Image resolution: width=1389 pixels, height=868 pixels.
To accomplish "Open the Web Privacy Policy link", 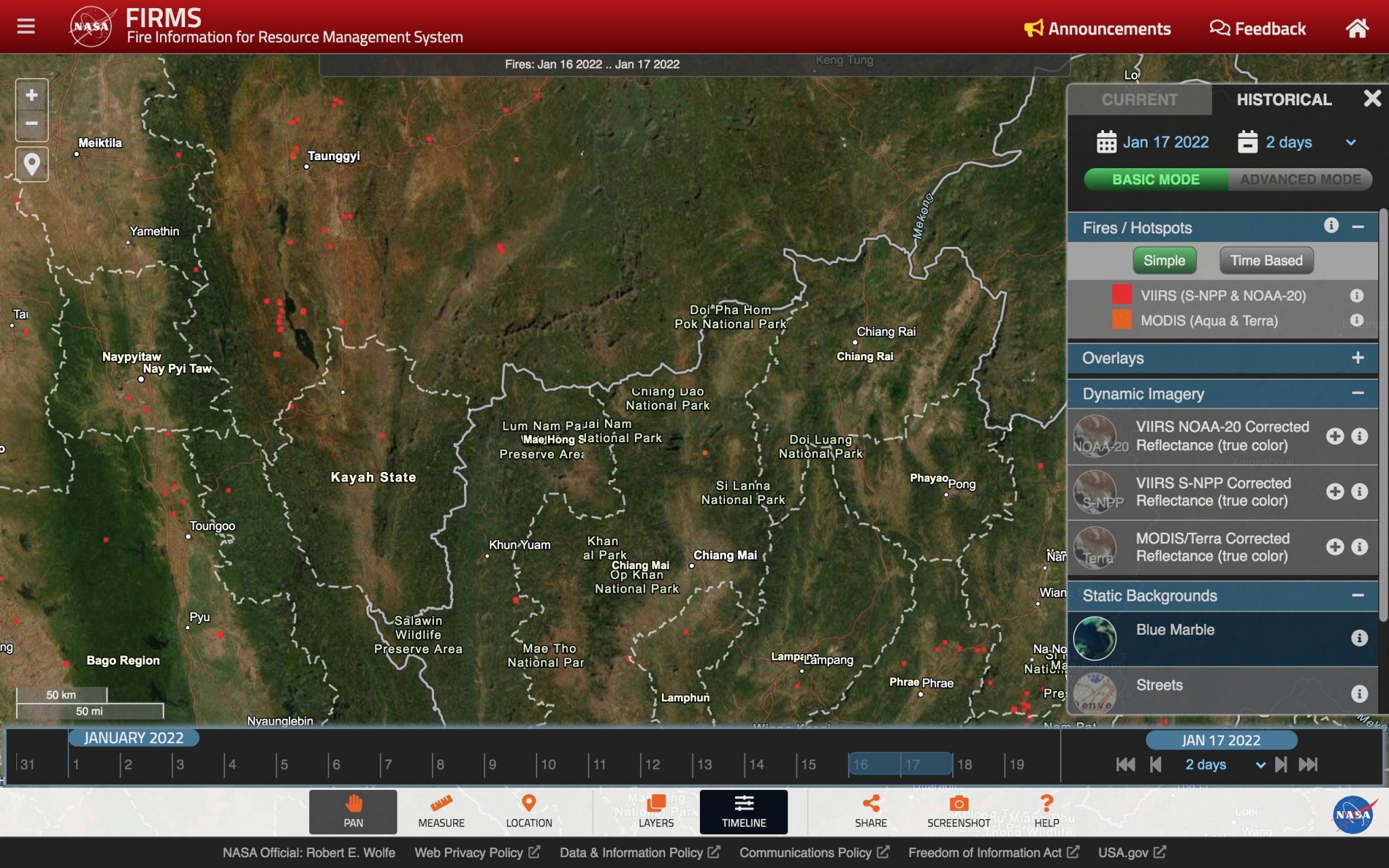I will tap(477, 852).
